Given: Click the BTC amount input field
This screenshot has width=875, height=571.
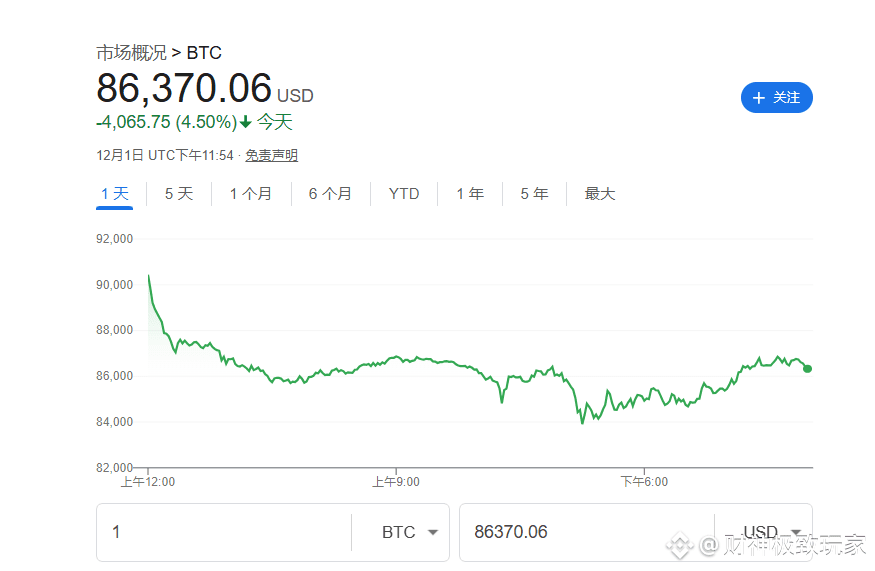Looking at the screenshot, I should (x=225, y=532).
